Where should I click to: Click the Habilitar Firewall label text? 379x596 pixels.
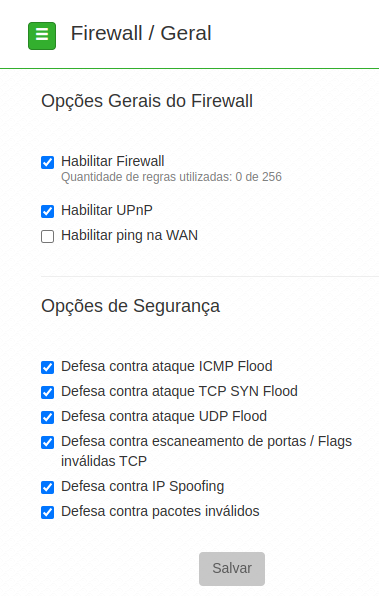[x=113, y=161]
